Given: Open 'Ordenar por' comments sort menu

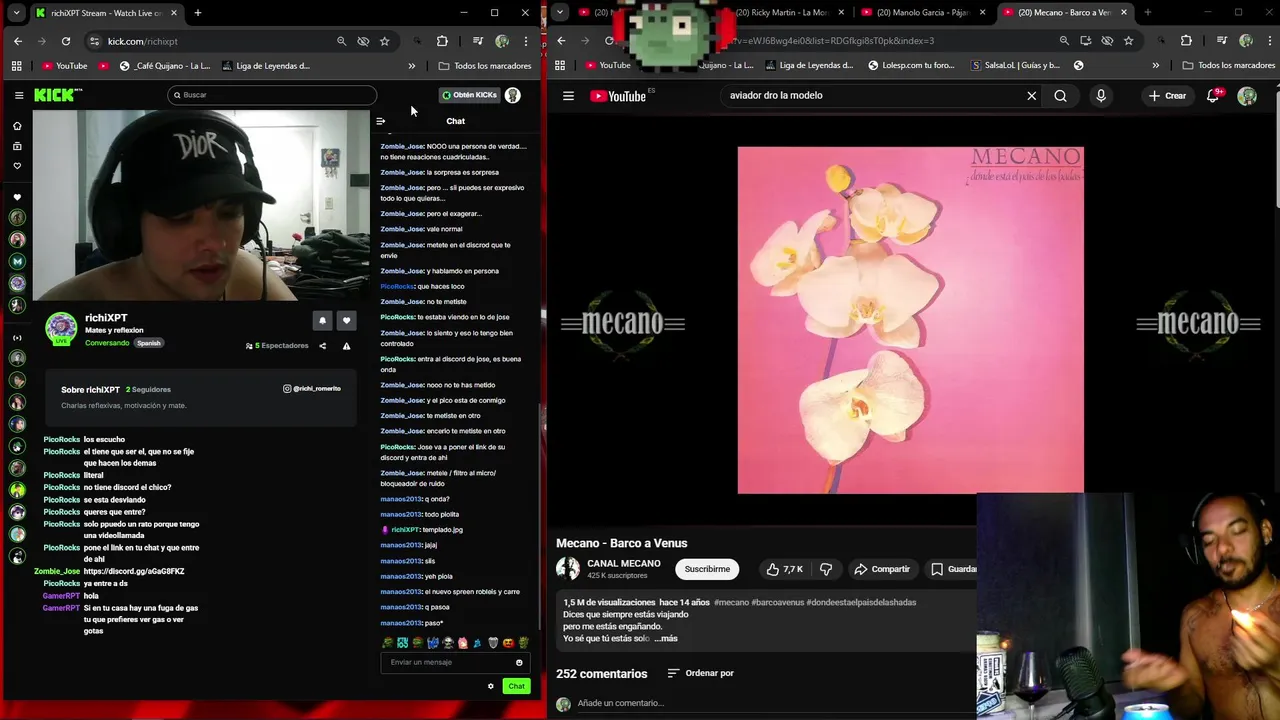Looking at the screenshot, I should (701, 673).
